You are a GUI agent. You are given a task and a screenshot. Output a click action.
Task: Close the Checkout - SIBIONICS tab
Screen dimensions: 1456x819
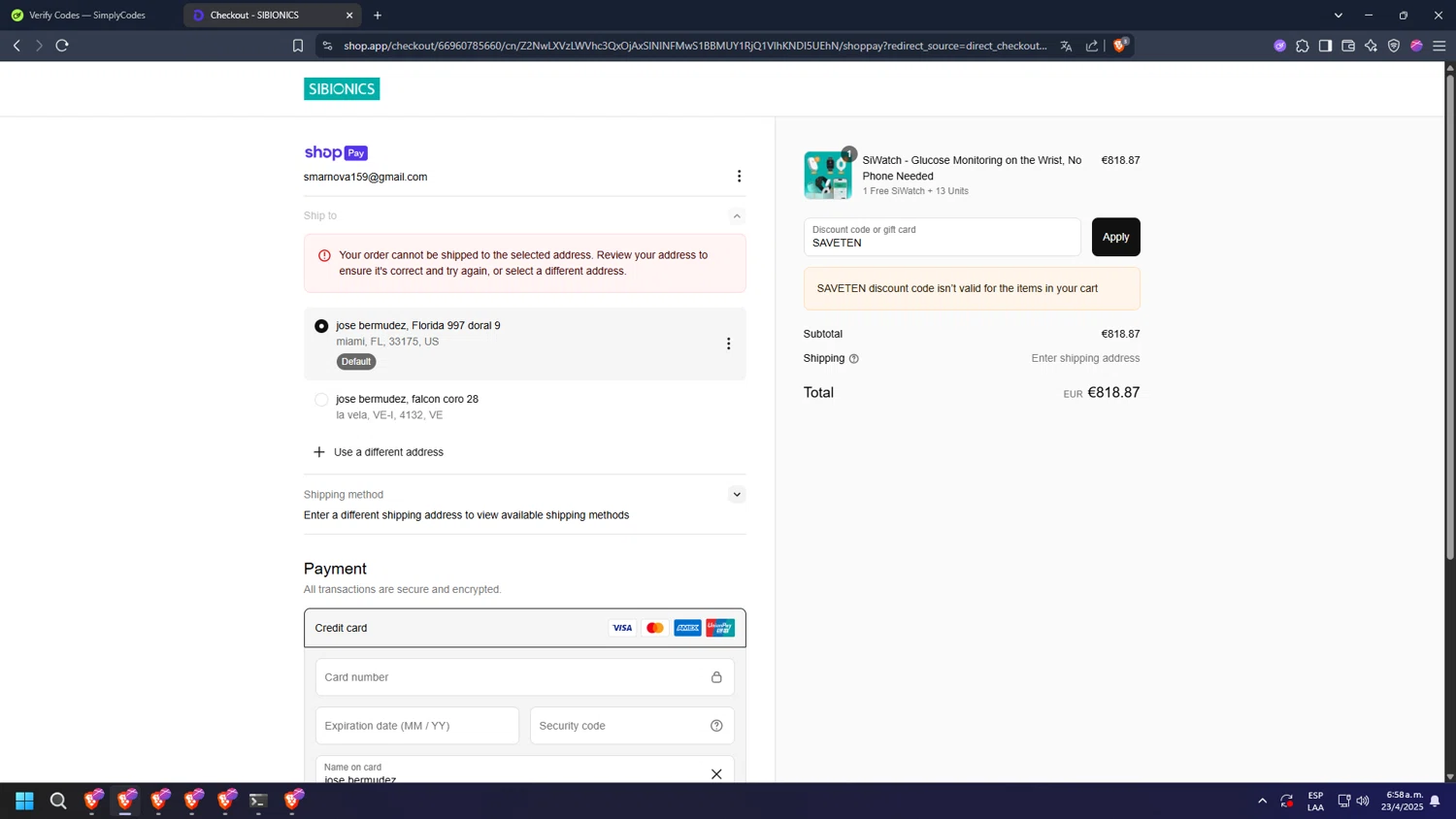pos(349,16)
